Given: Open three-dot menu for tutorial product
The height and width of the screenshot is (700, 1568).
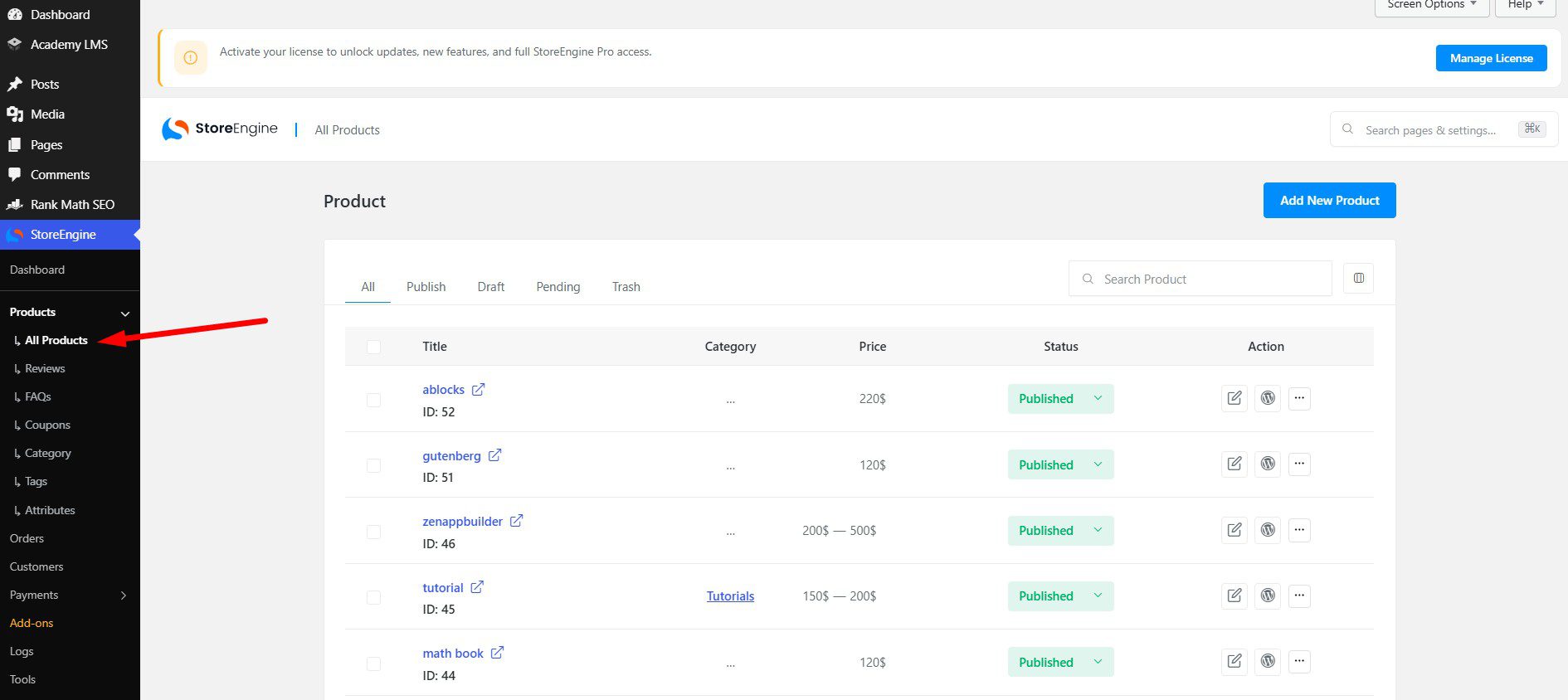Looking at the screenshot, I should click(x=1299, y=595).
